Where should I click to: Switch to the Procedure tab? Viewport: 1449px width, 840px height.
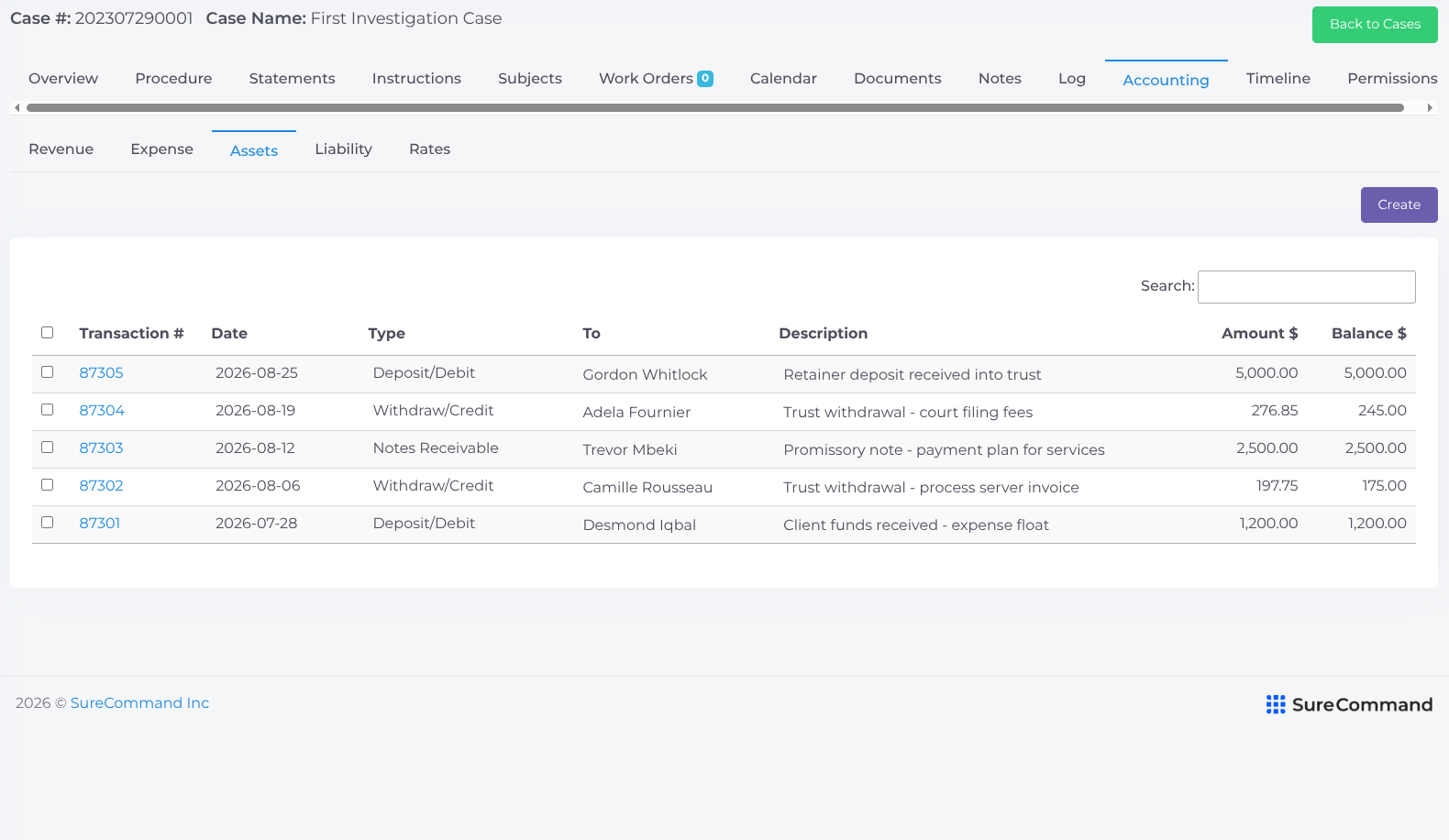[x=173, y=79]
